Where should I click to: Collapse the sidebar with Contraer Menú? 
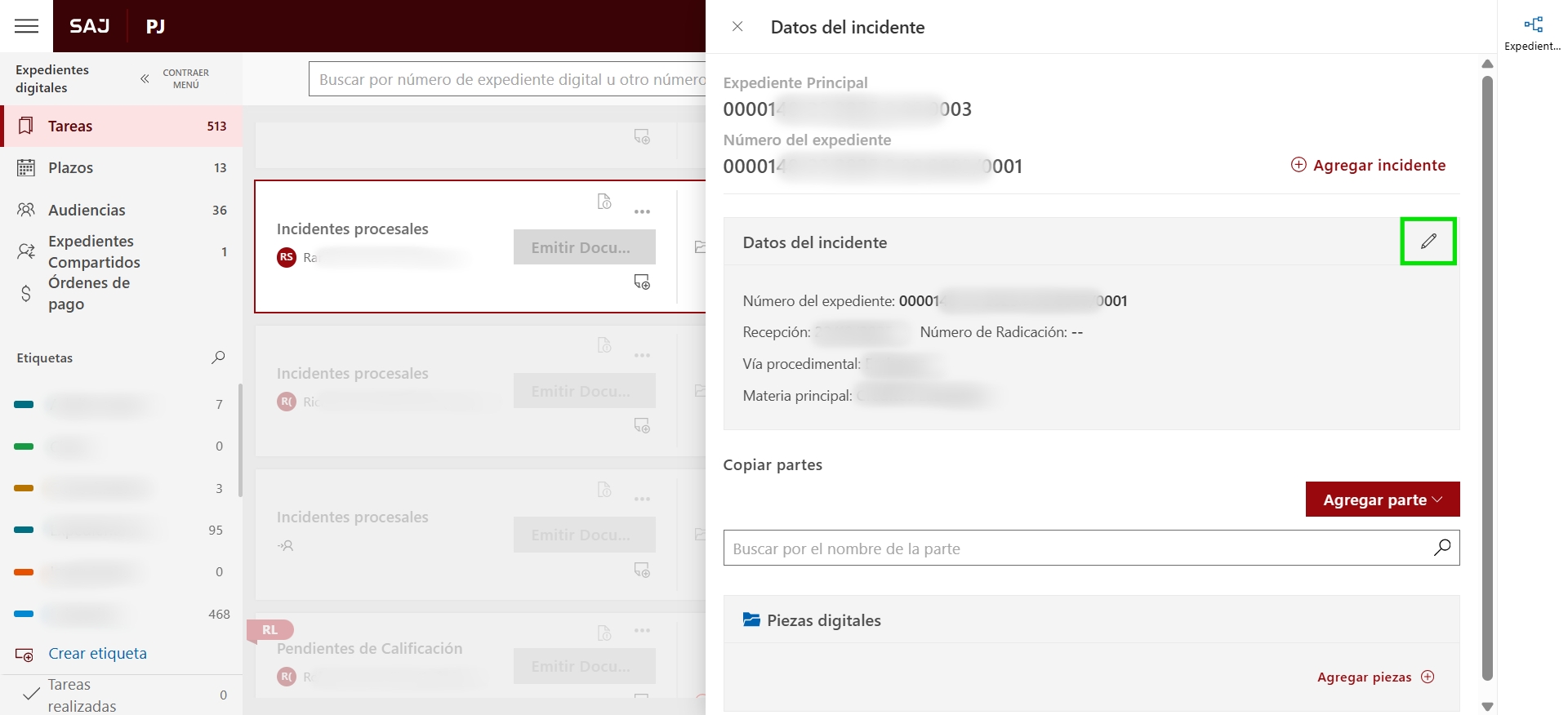[x=174, y=79]
